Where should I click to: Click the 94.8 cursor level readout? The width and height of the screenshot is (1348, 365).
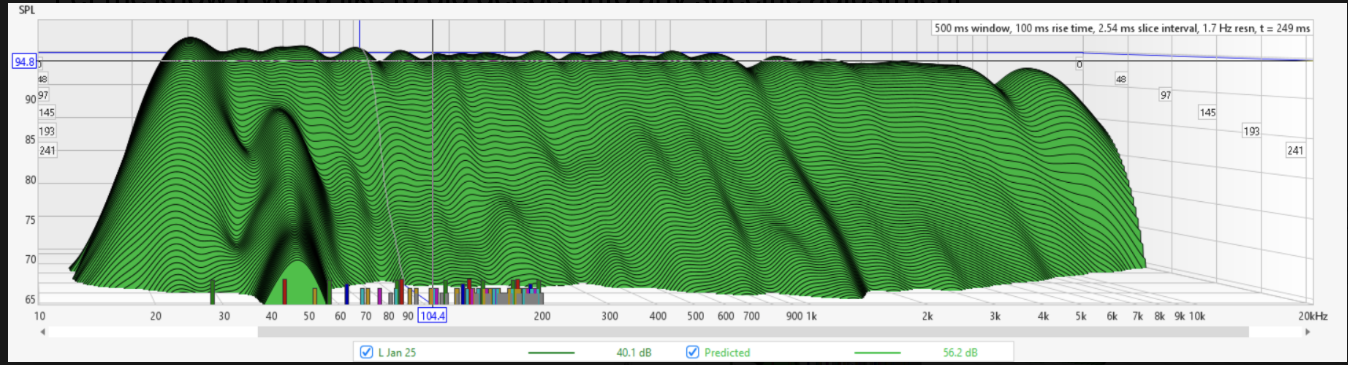tap(23, 62)
